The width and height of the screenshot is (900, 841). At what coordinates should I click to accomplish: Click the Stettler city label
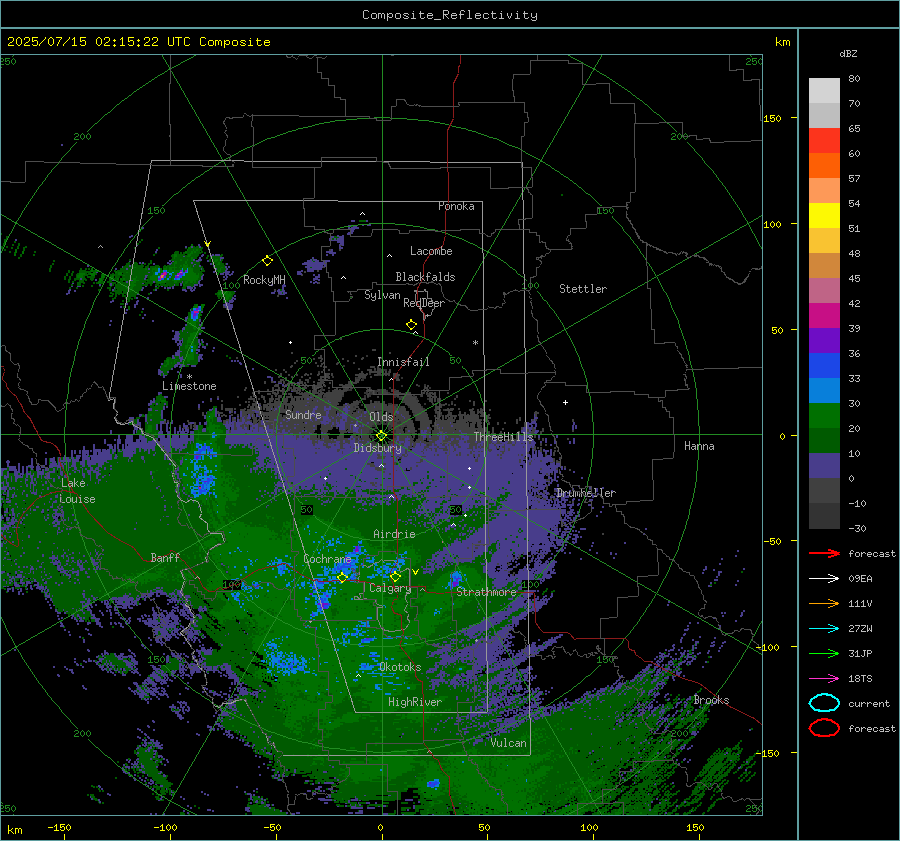[583, 289]
